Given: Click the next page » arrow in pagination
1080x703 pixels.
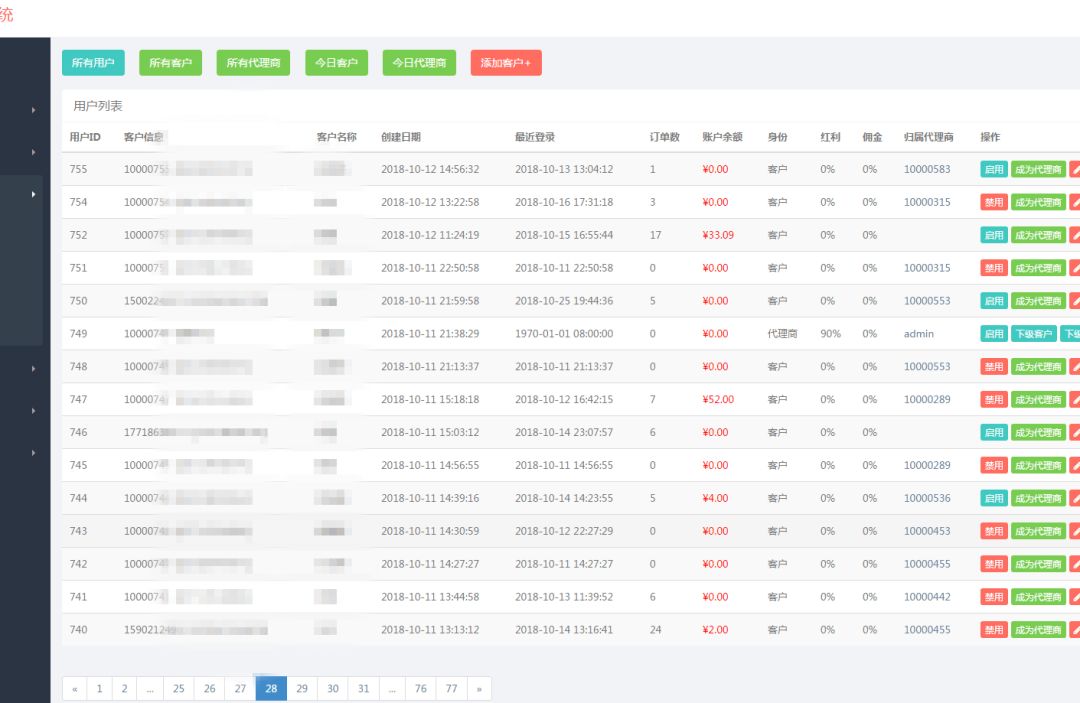Looking at the screenshot, I should (x=479, y=689).
